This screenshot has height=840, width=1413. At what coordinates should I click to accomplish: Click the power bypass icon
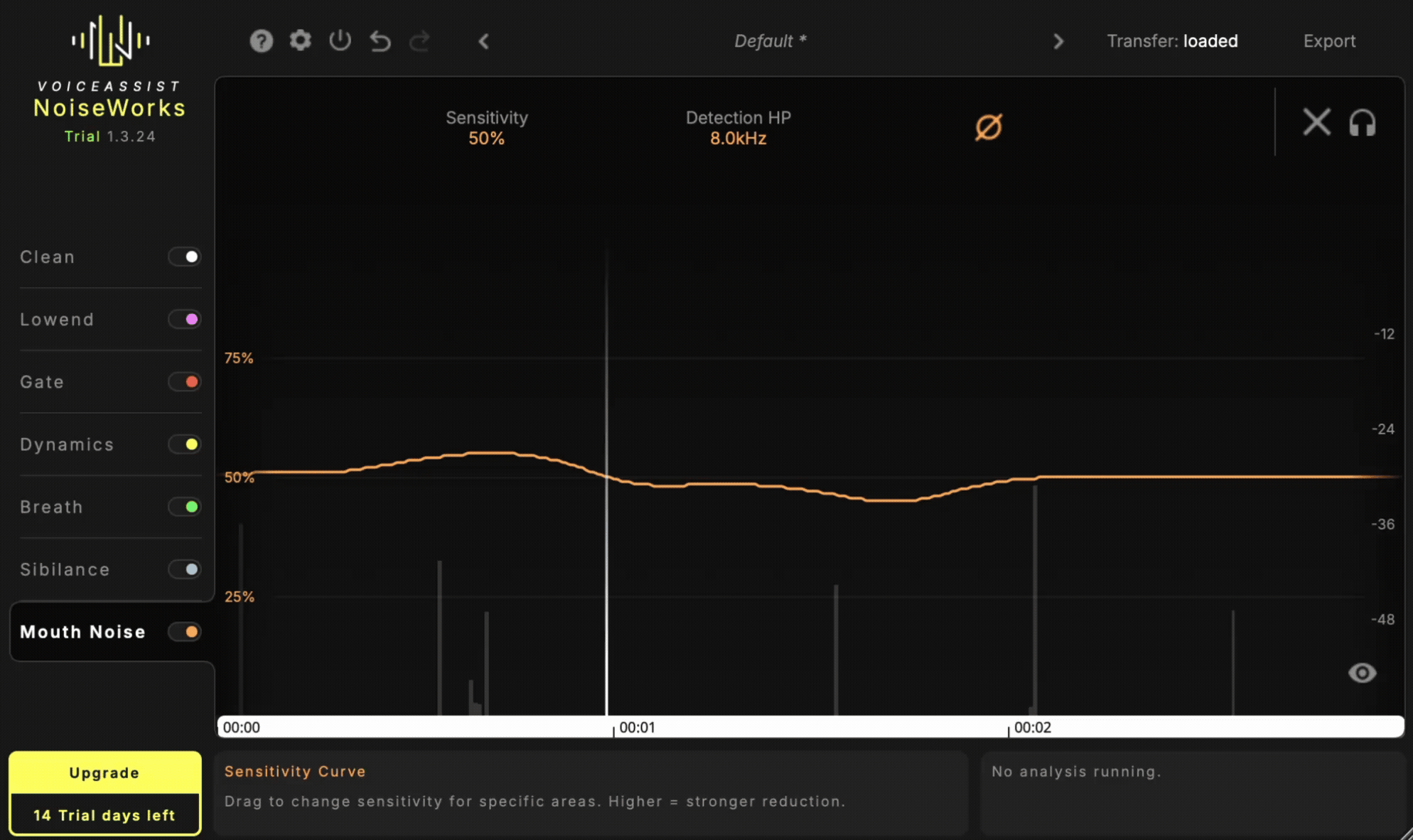[x=340, y=41]
